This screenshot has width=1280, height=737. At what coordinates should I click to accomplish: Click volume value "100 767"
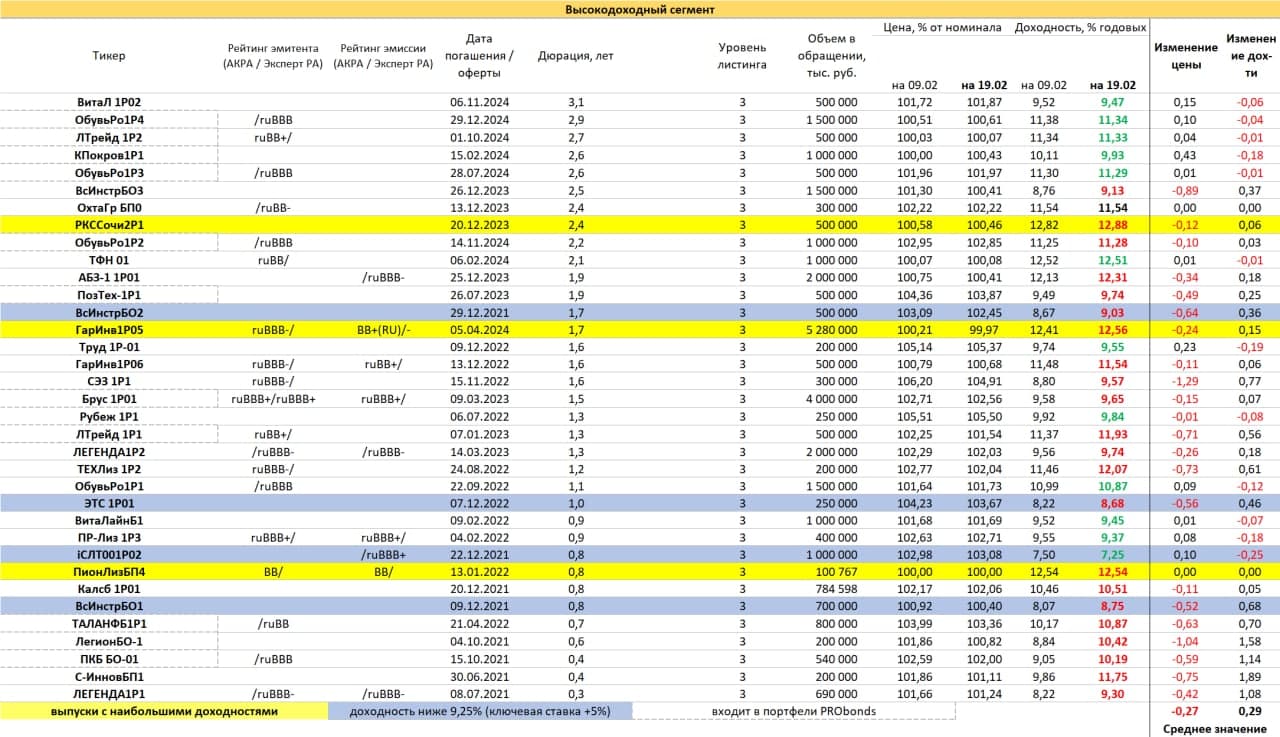coord(835,573)
